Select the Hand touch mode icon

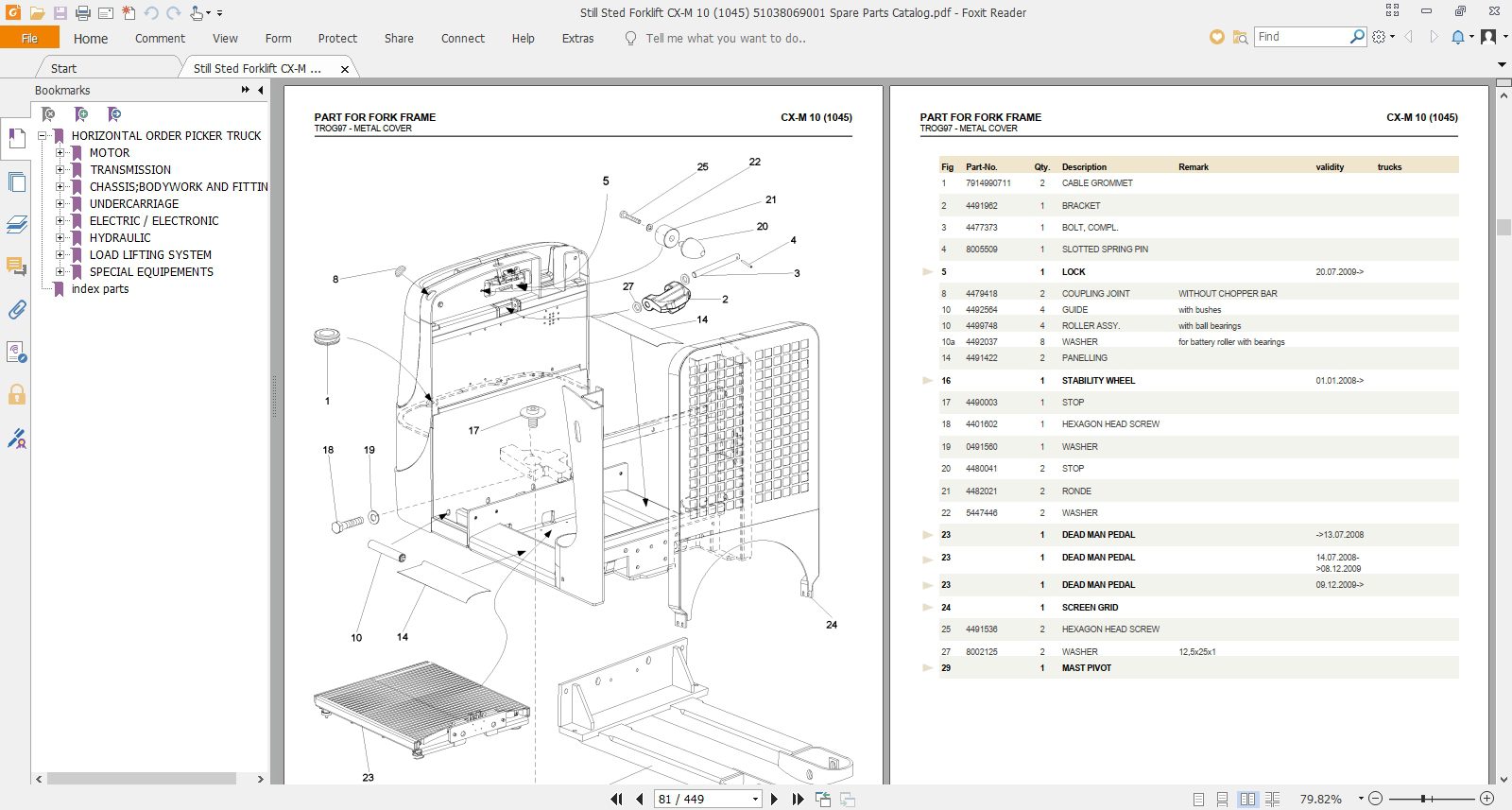pyautogui.click(x=196, y=13)
